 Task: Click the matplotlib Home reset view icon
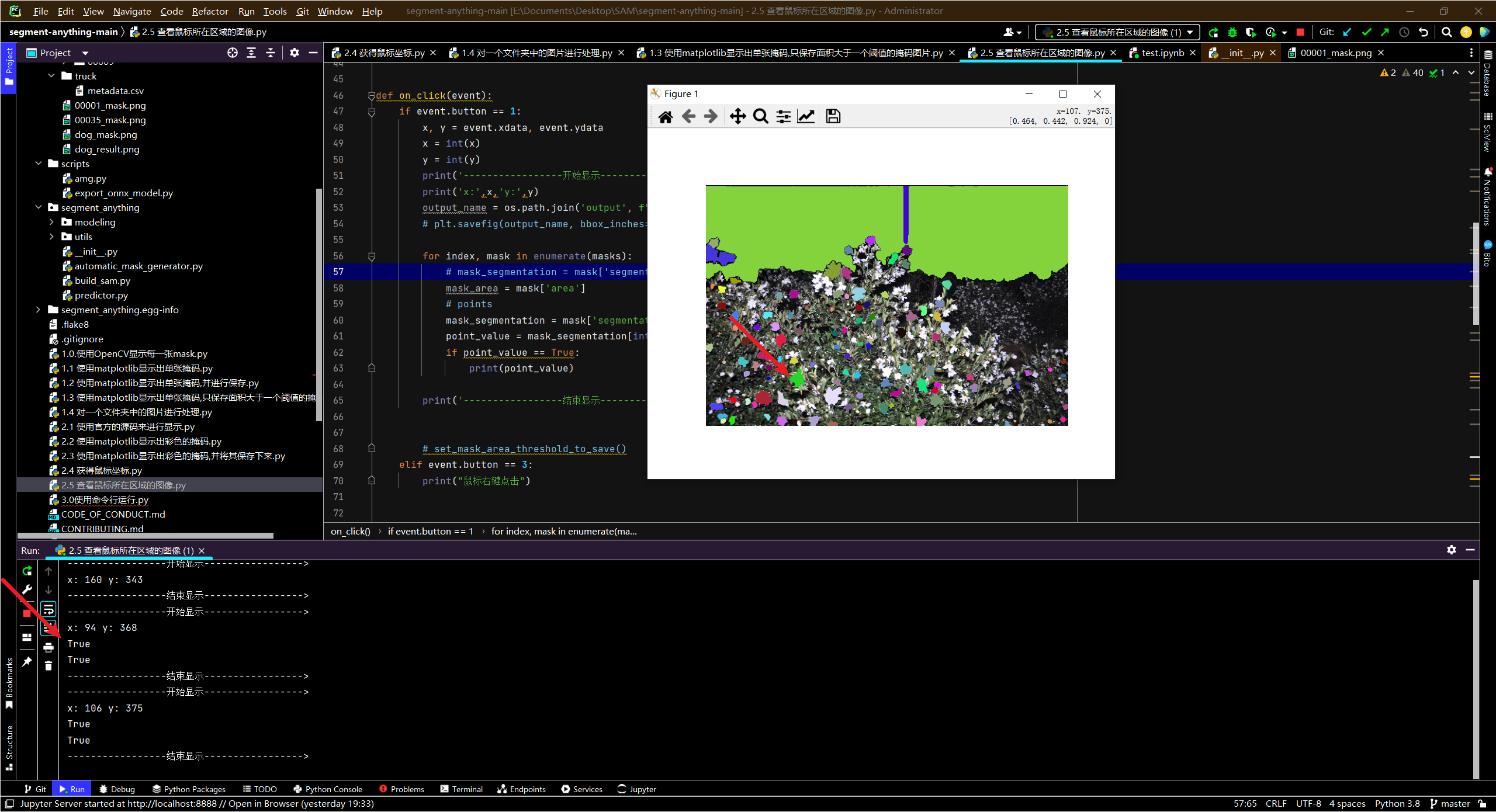(x=665, y=116)
